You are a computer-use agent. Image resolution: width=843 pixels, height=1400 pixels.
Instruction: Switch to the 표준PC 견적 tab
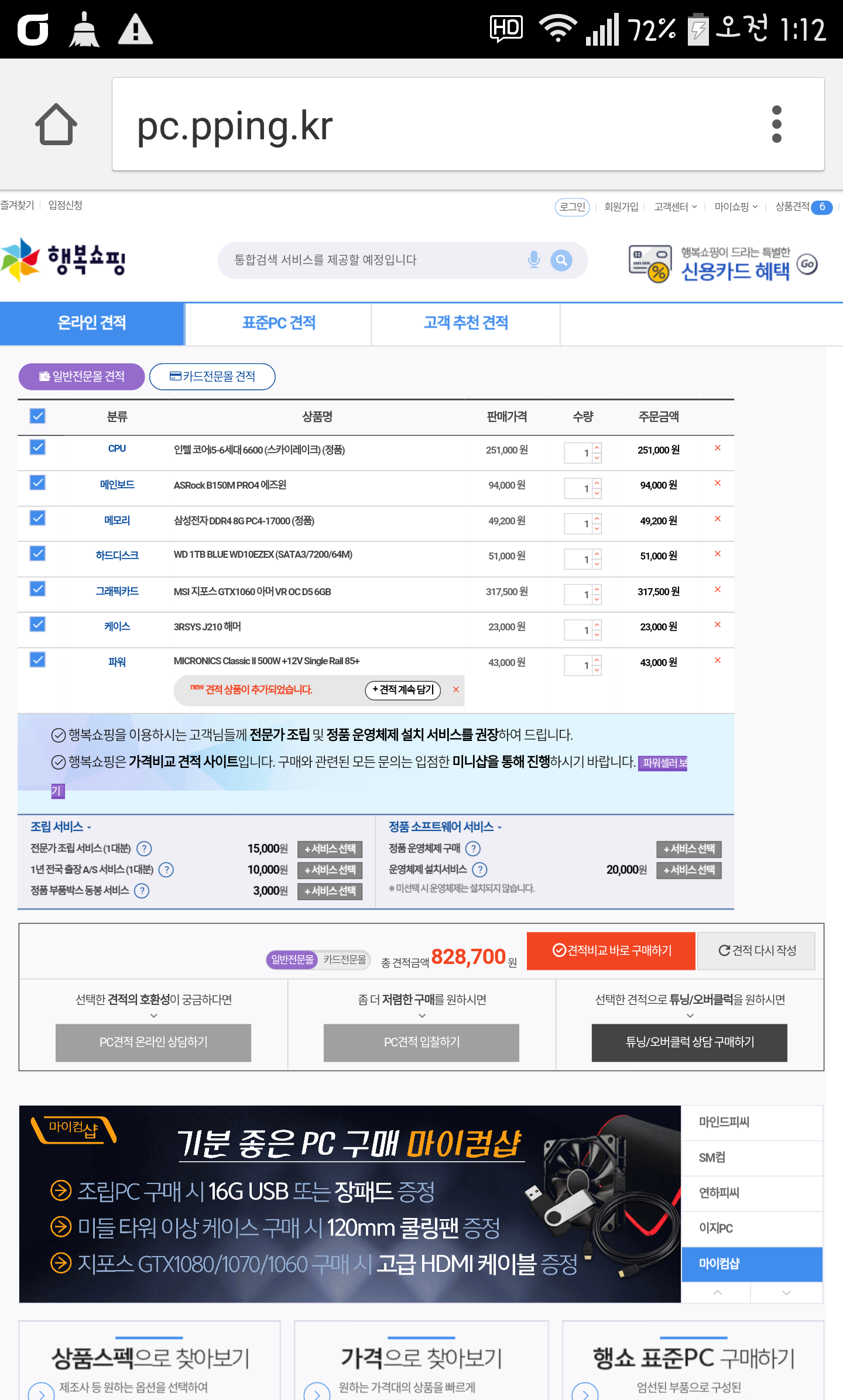(x=279, y=323)
